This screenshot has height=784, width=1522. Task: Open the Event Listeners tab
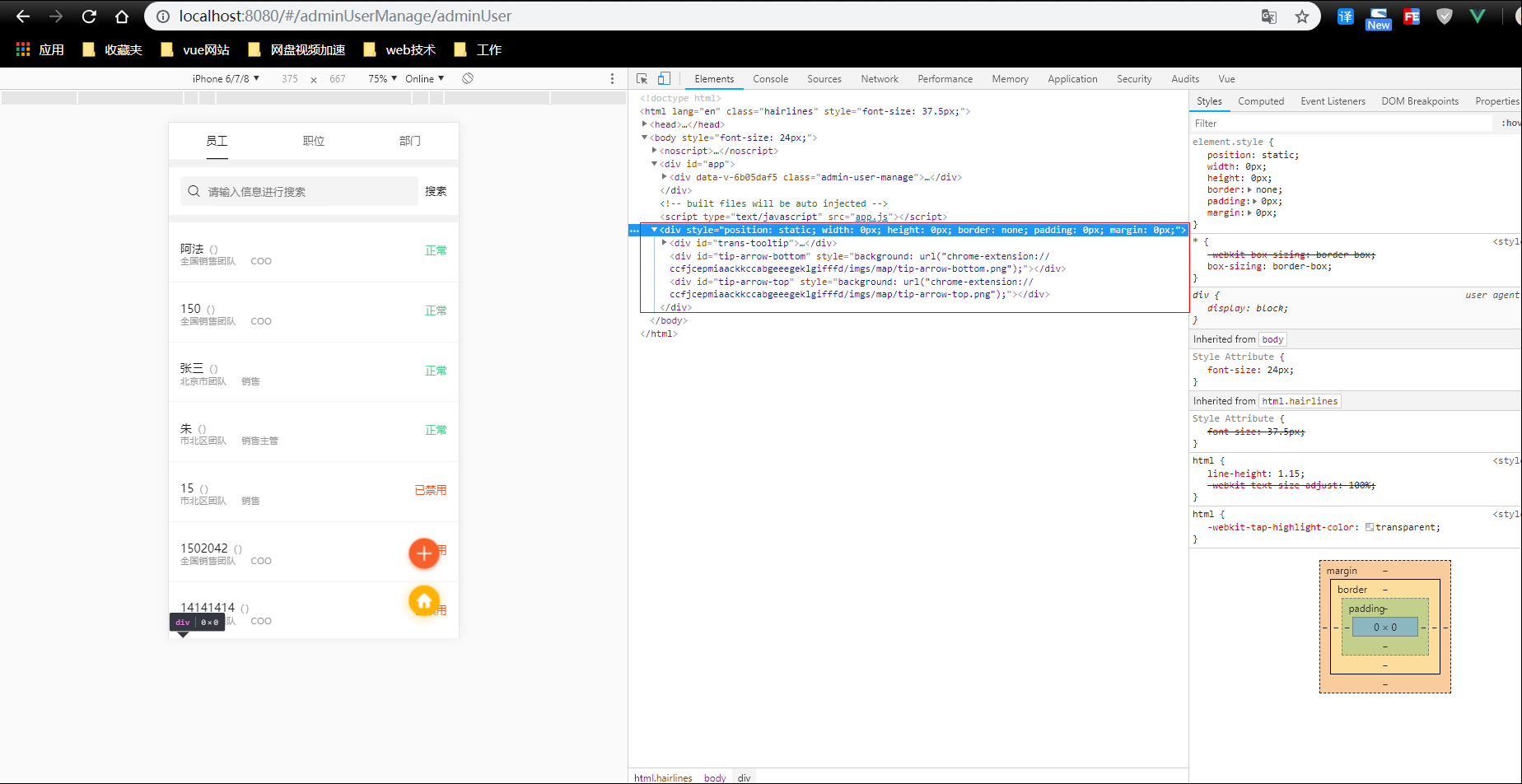coord(1333,101)
